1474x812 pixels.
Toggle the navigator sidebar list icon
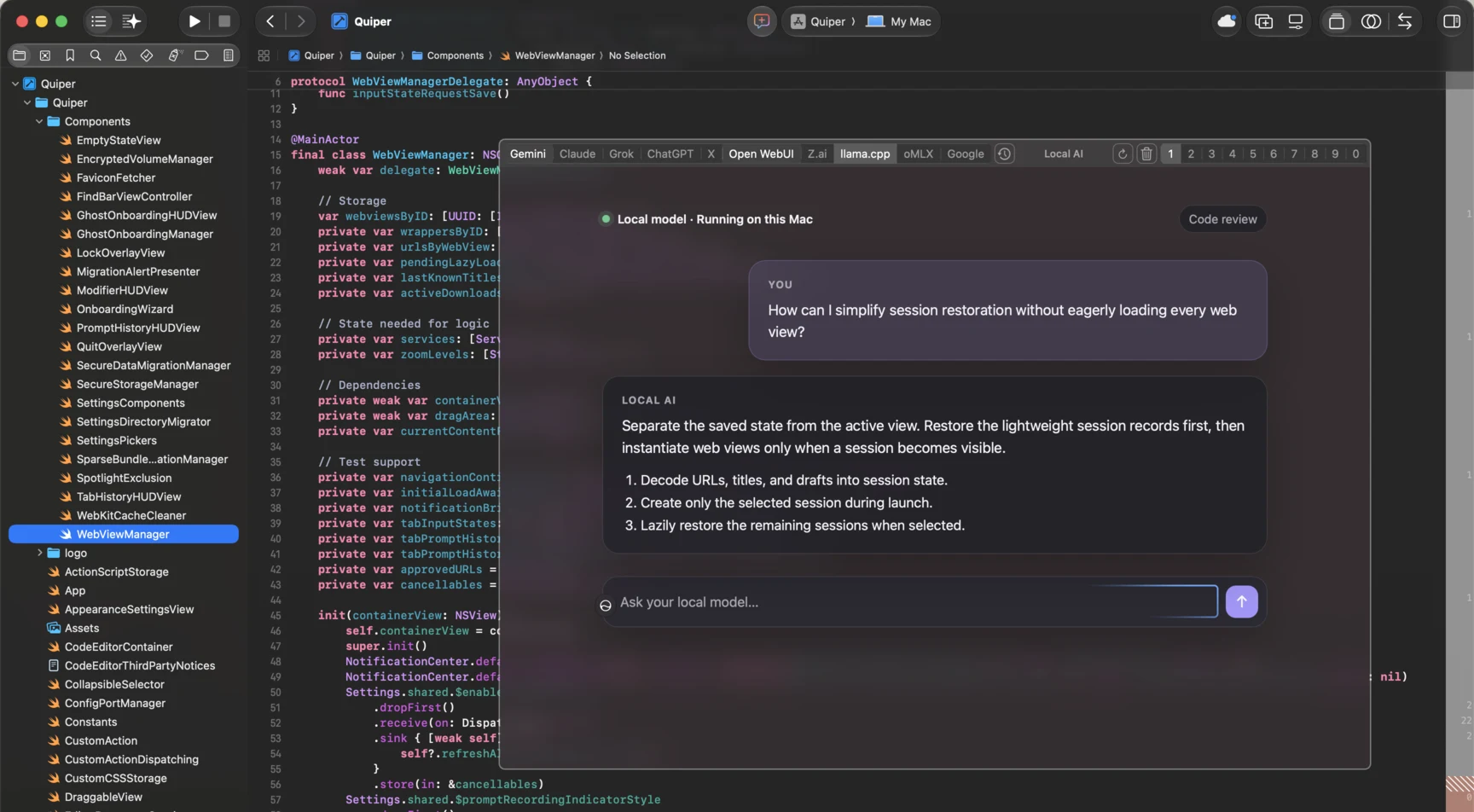(99, 21)
